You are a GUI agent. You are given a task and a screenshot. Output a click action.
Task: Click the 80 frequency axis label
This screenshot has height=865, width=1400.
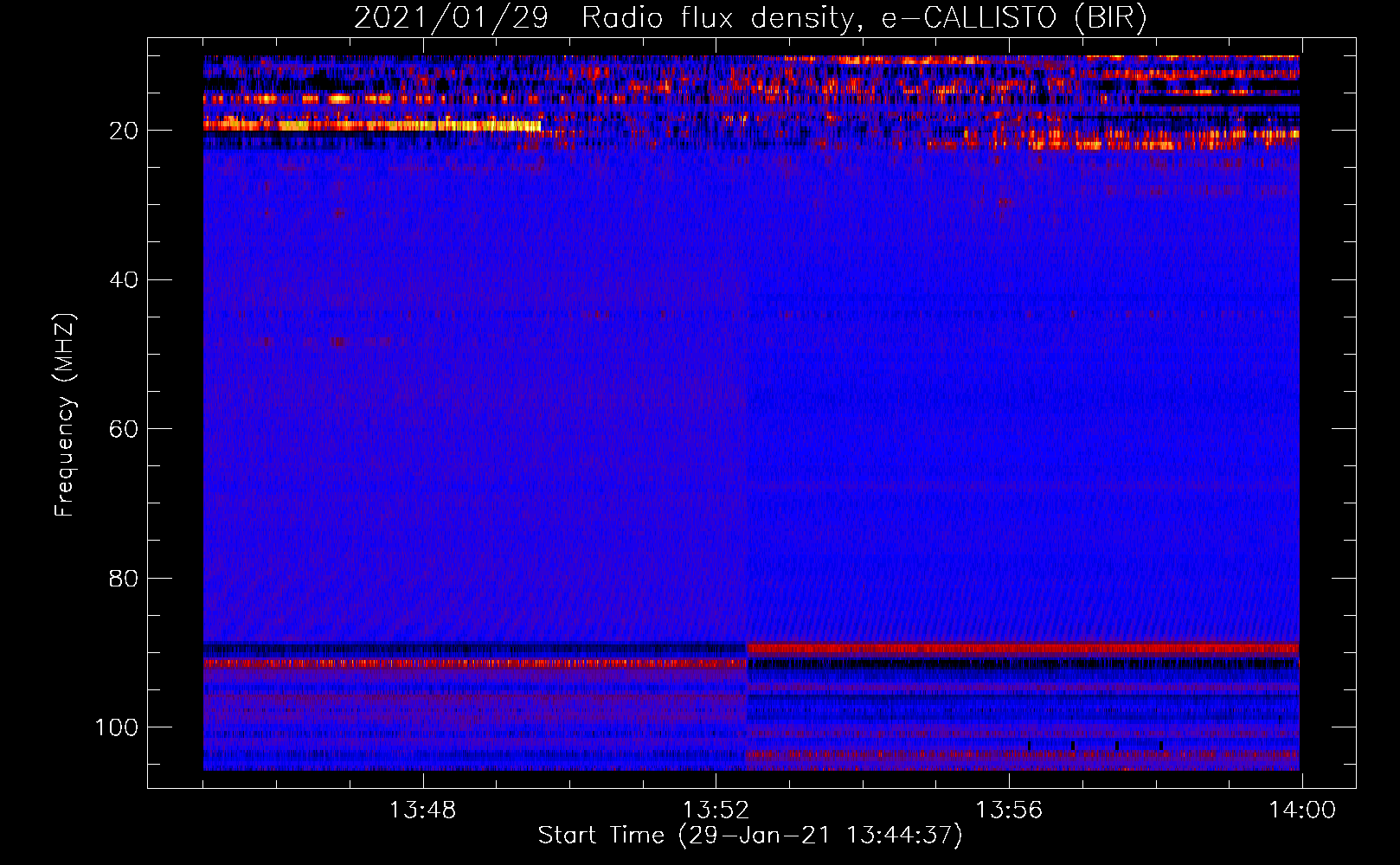(124, 578)
